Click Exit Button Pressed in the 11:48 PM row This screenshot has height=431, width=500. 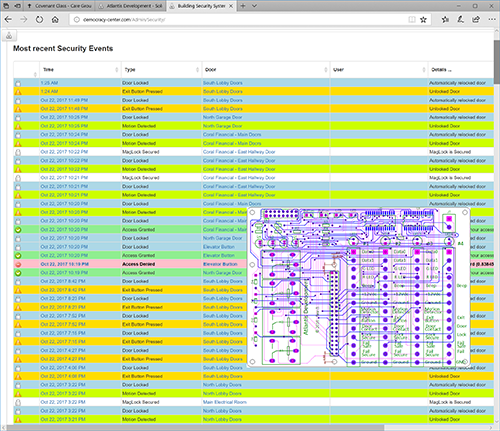click(x=142, y=109)
